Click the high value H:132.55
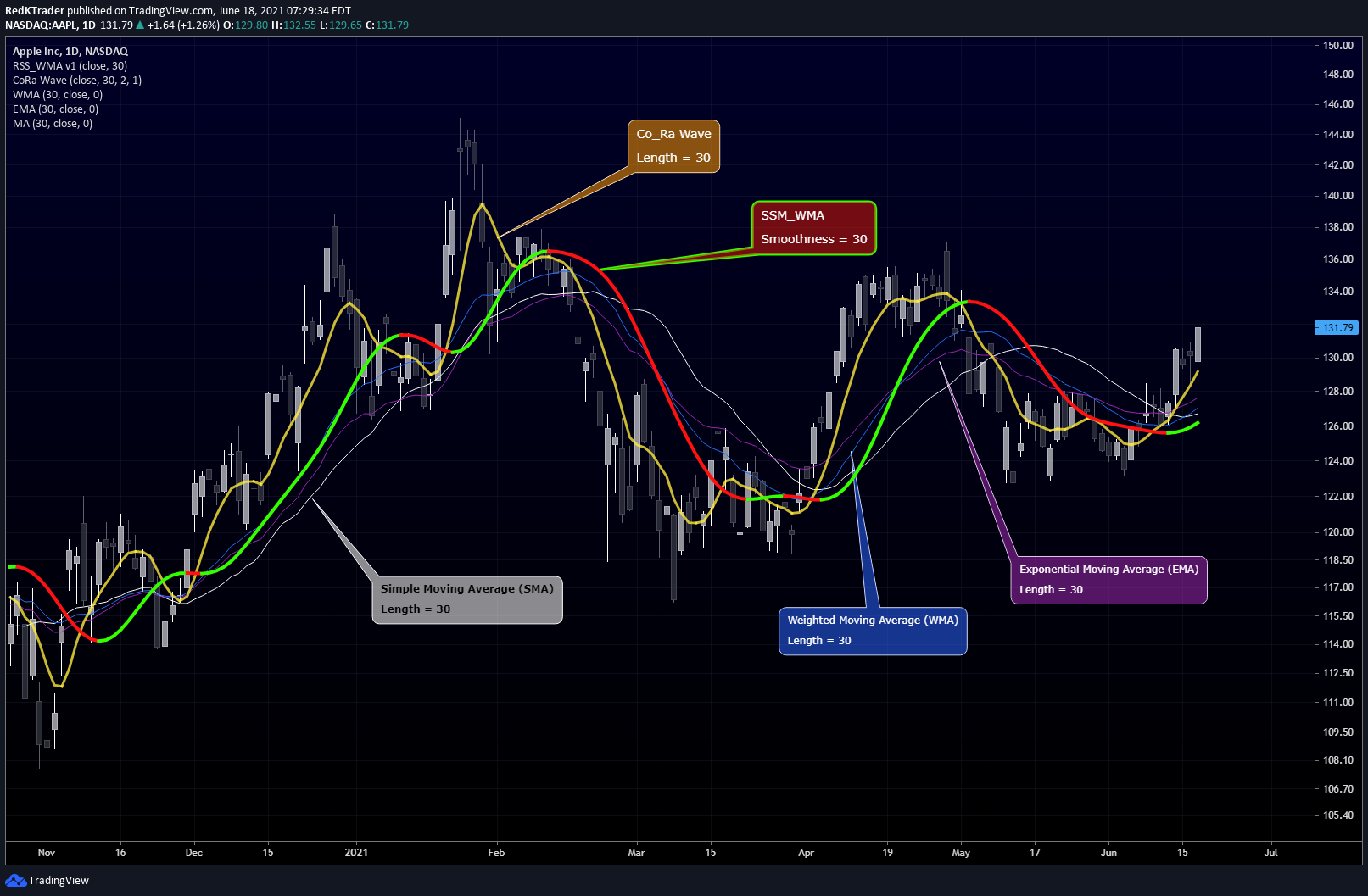The width and height of the screenshot is (1368, 896). point(293,25)
